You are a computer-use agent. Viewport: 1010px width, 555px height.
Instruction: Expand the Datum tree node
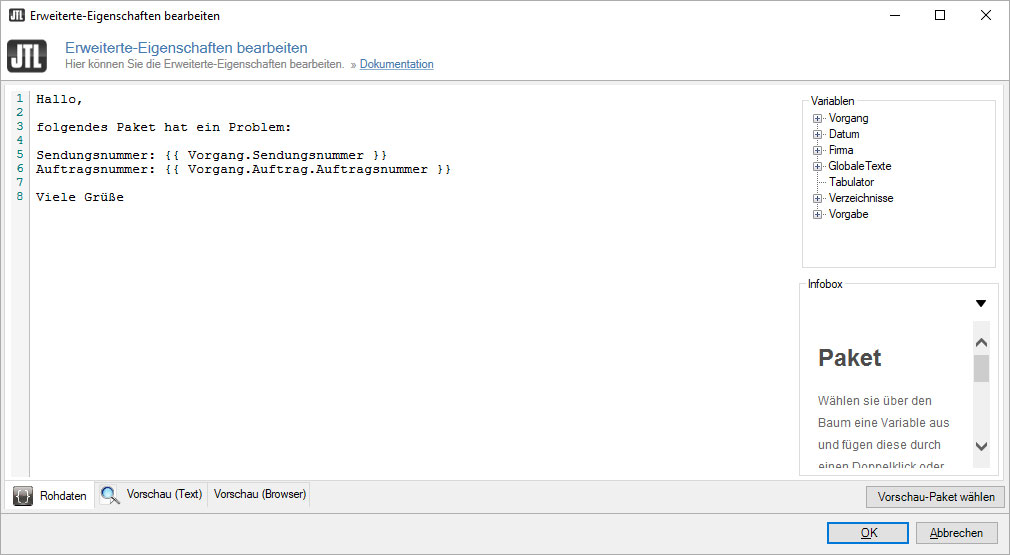[x=818, y=135]
